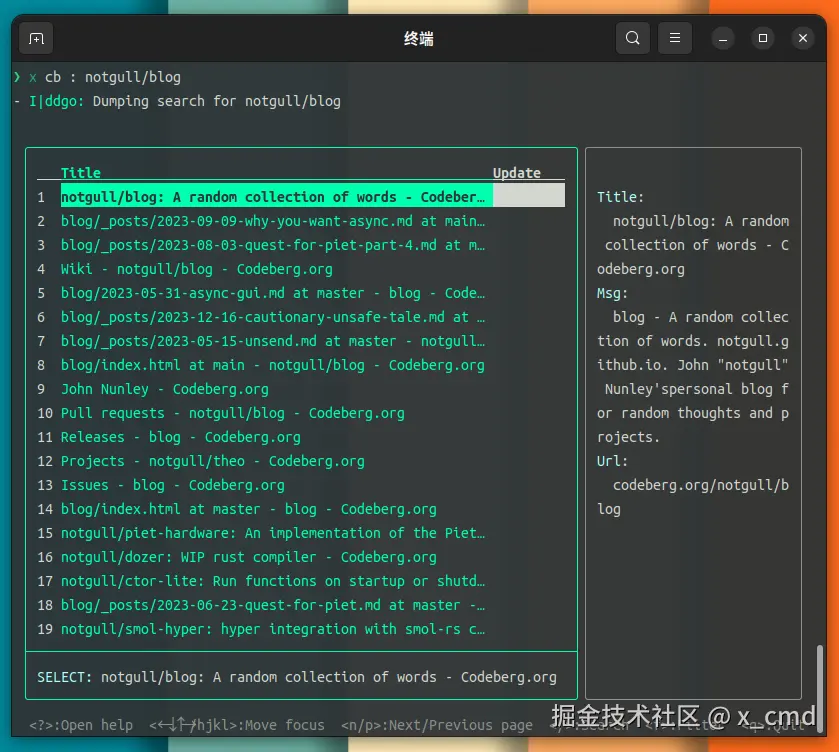Viewport: 839px width, 752px height.
Task: Open the terminal hamburger menu
Action: [675, 38]
